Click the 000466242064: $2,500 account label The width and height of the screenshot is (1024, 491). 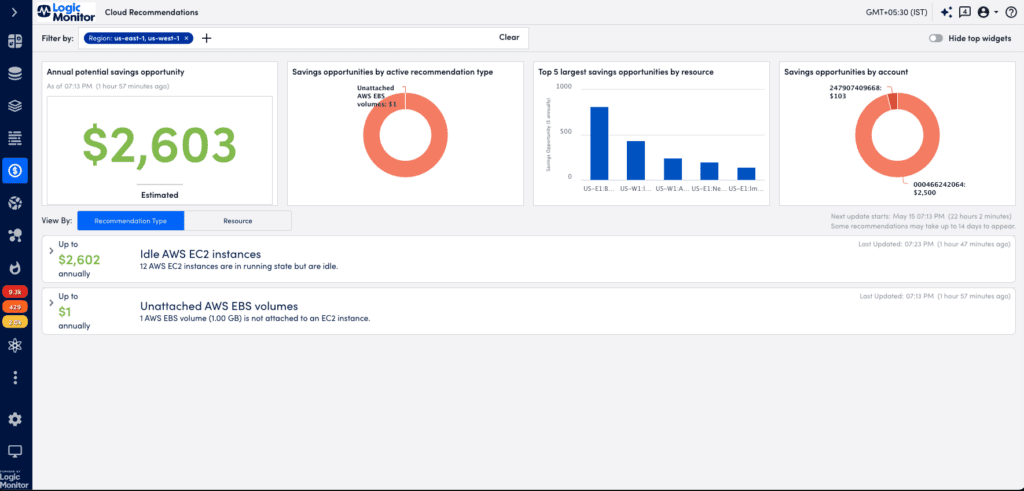pyautogui.click(x=937, y=188)
